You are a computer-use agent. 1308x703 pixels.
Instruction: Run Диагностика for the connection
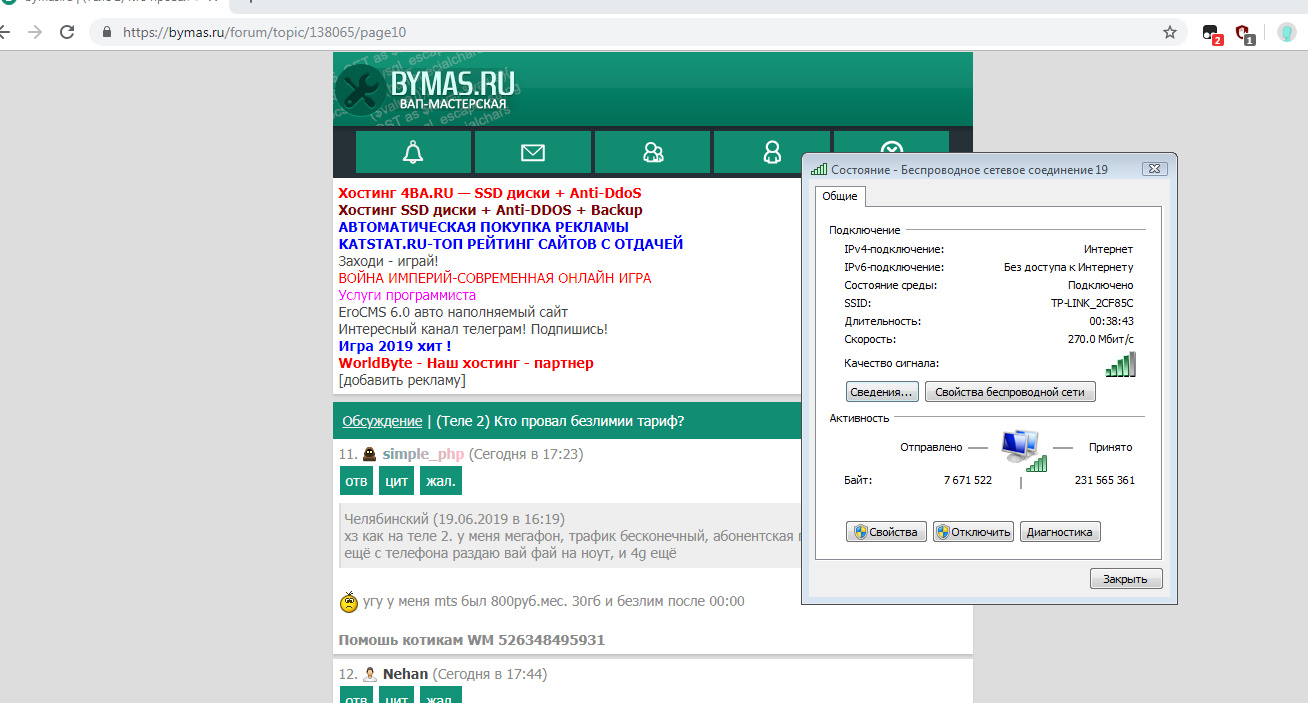(x=1060, y=532)
